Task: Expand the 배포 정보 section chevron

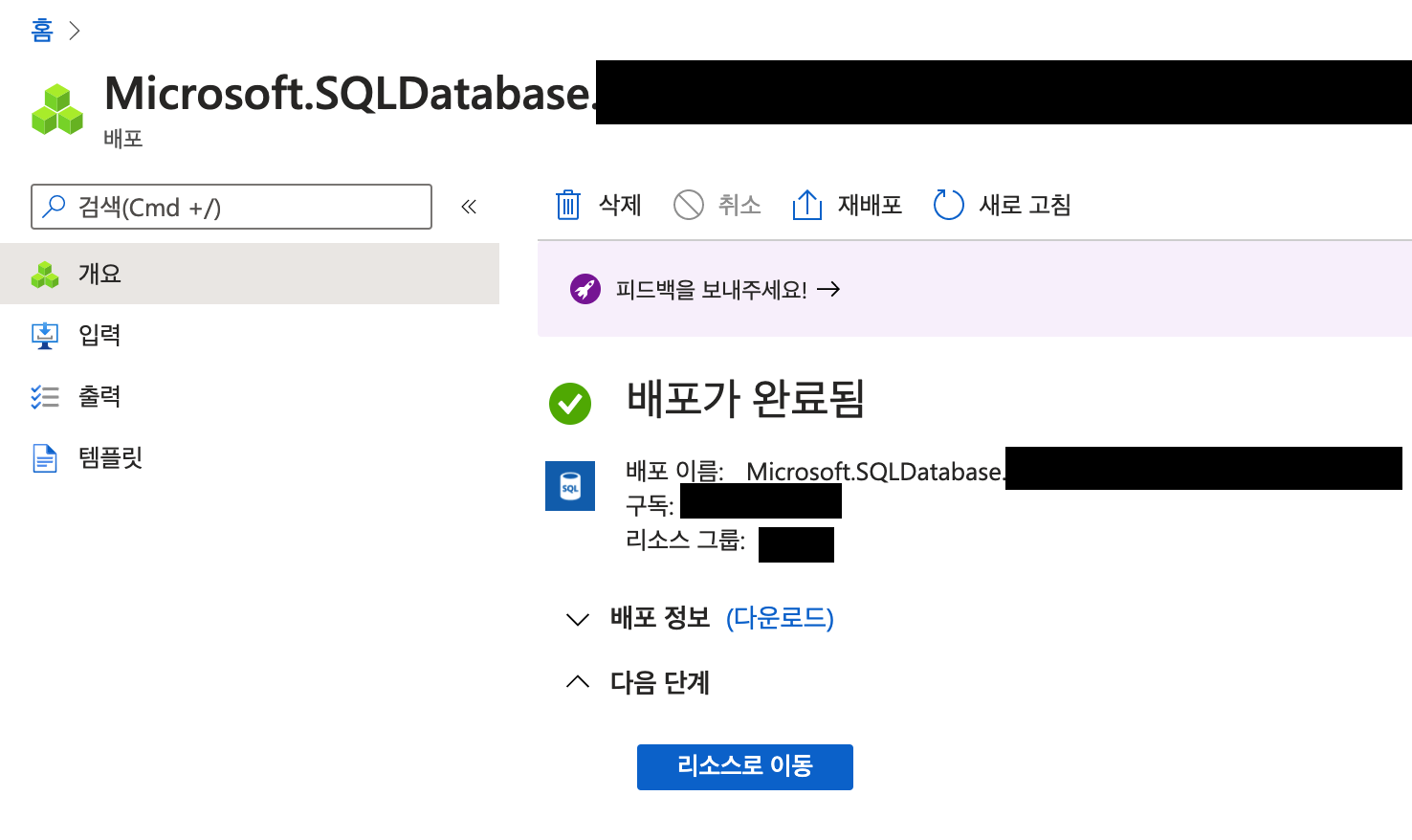Action: (x=578, y=620)
